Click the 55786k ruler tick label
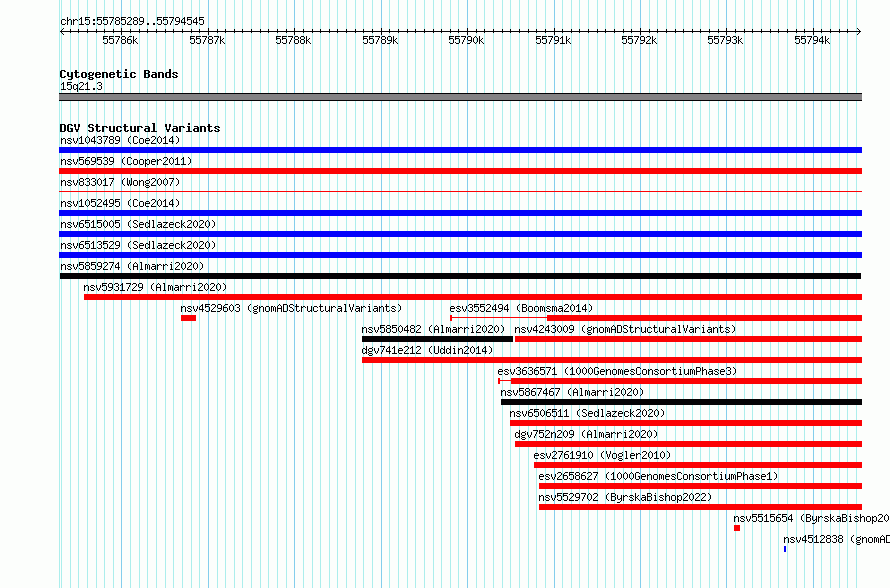This screenshot has height=588, width=890. (x=120, y=40)
